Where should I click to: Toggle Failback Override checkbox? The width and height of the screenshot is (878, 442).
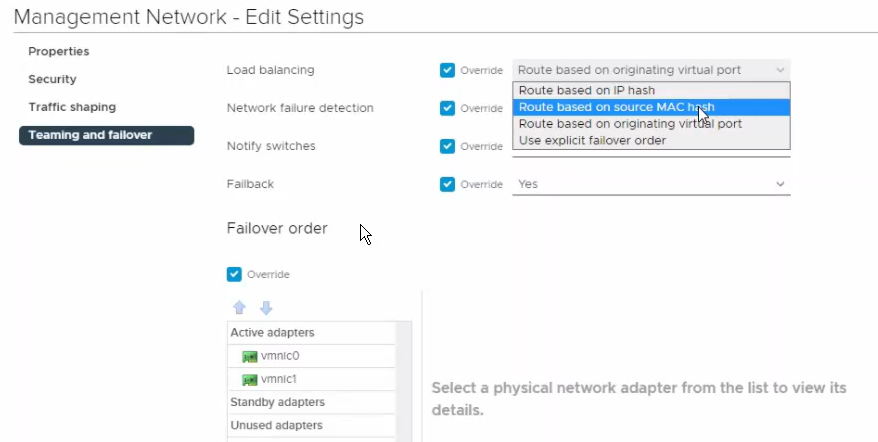click(x=447, y=184)
